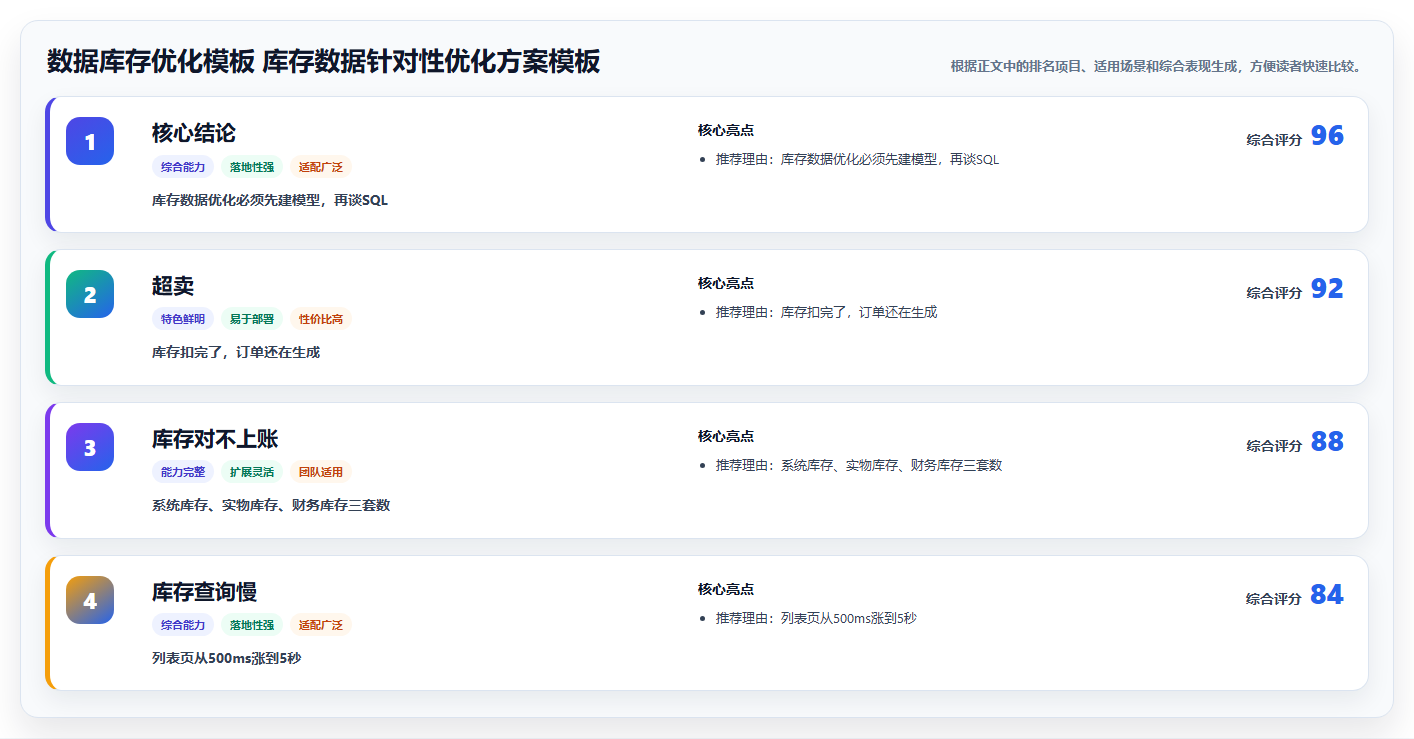
Task: Select the 扩展灵活 tag
Action: pos(252,472)
